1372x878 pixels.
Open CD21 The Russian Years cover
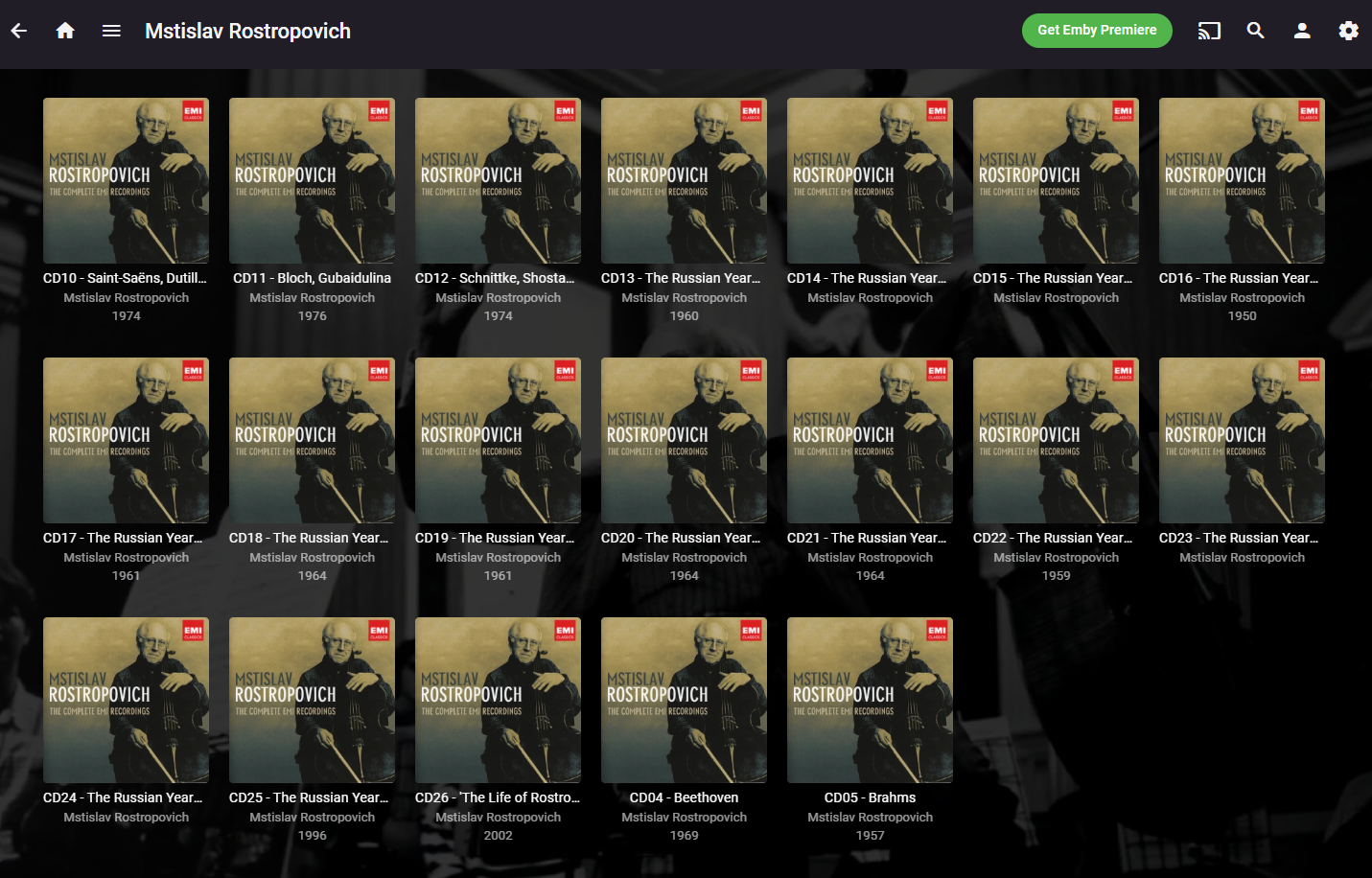(870, 440)
